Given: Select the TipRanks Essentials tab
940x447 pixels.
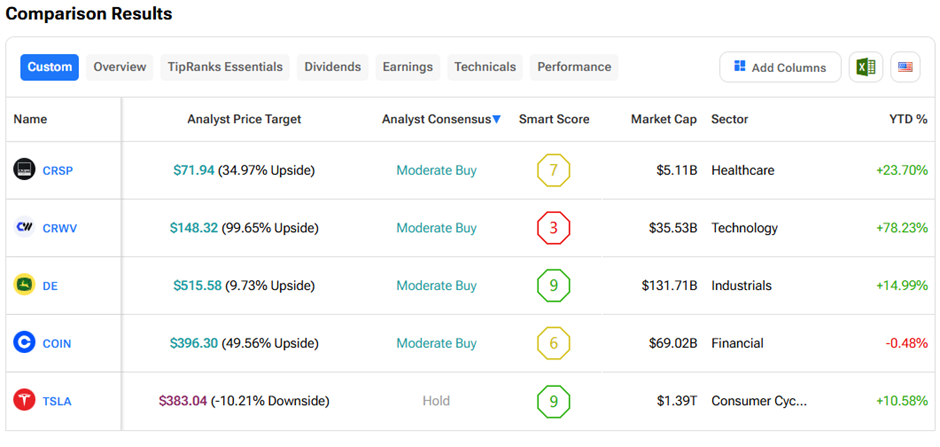Looking at the screenshot, I should [x=225, y=67].
